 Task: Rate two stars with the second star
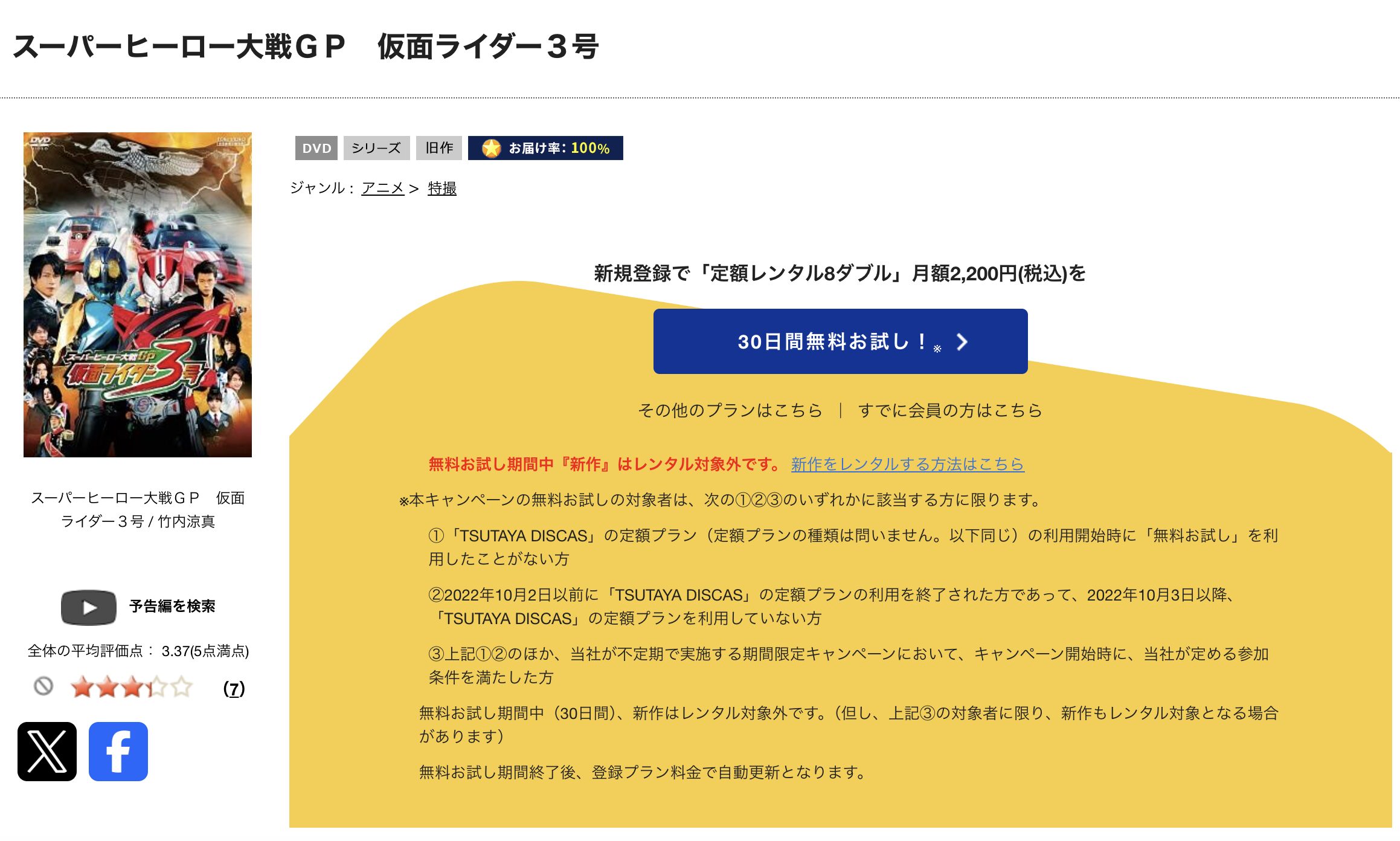click(x=107, y=687)
